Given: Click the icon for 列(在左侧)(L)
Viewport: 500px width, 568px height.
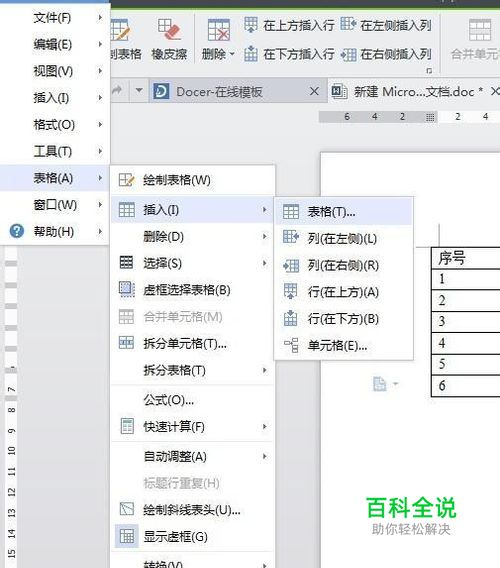Looking at the screenshot, I should (x=291, y=237).
